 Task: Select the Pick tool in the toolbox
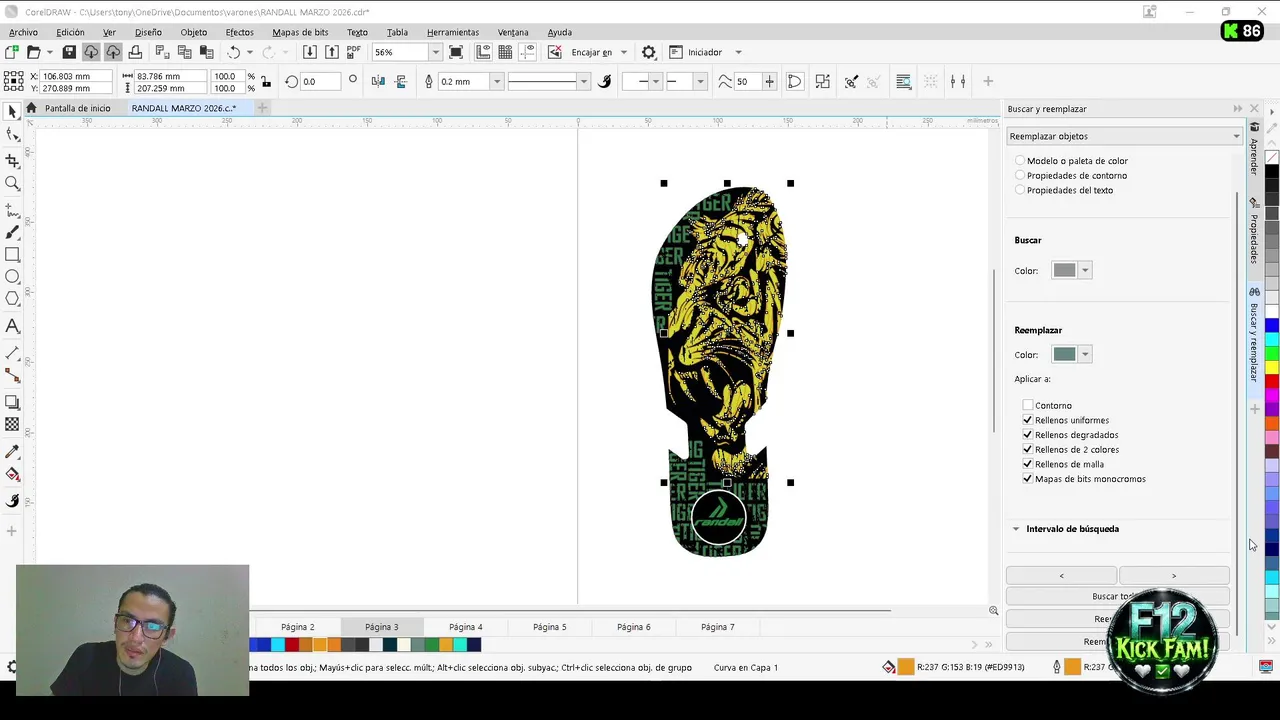tap(12, 112)
